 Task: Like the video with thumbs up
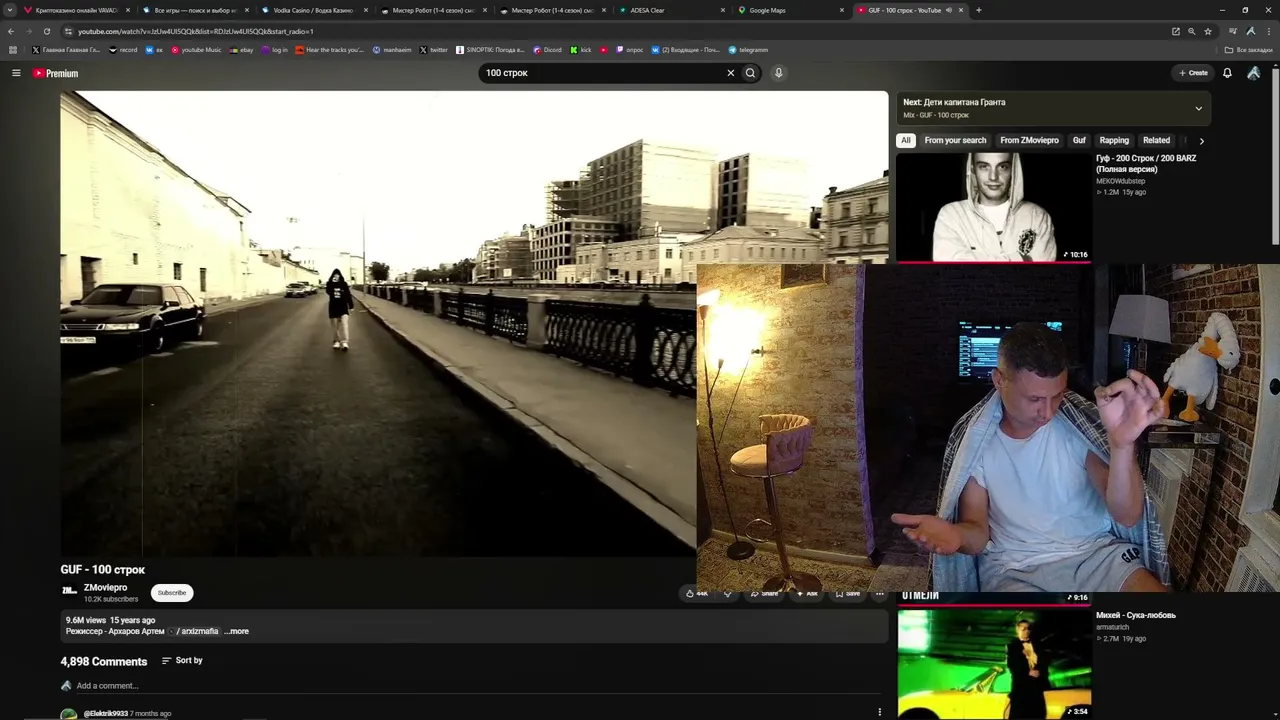coord(696,593)
